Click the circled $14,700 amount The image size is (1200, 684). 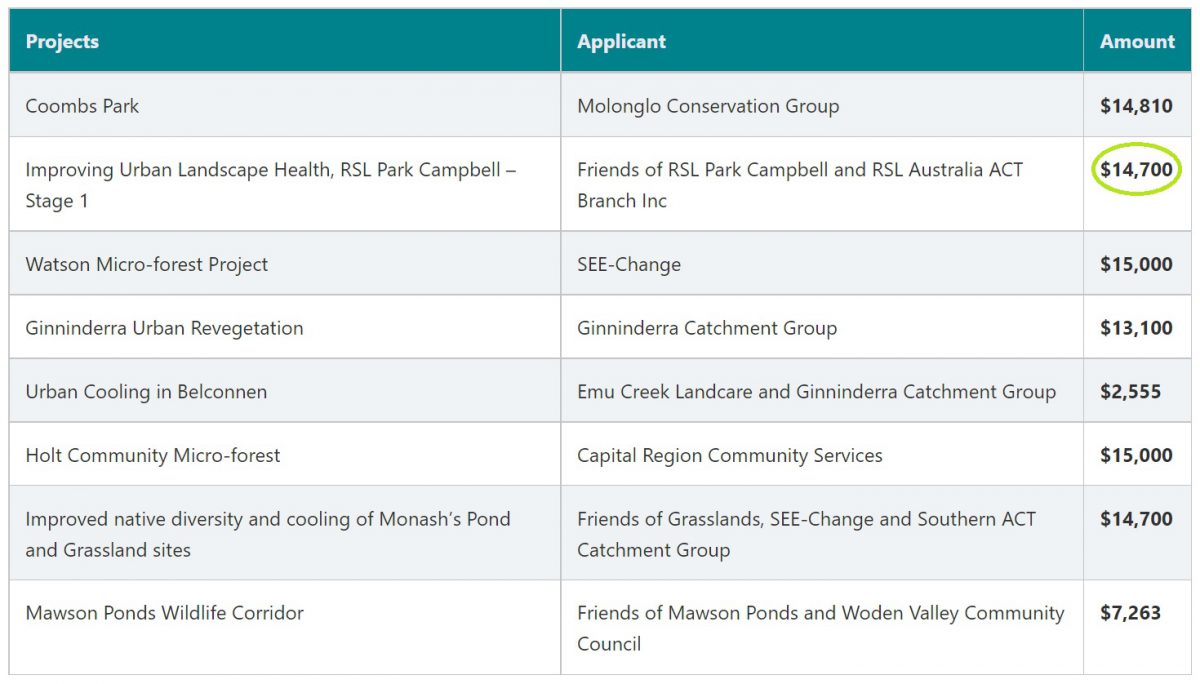point(1136,170)
